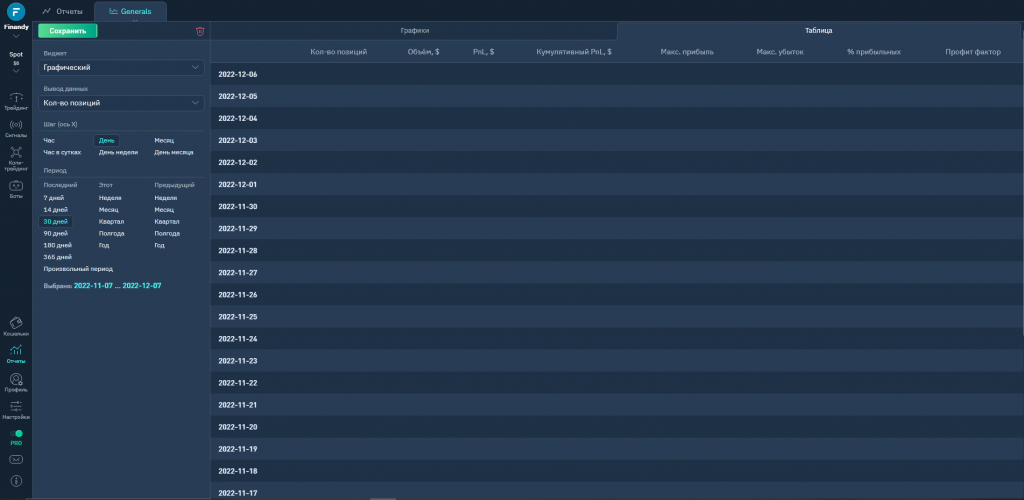This screenshot has height=500, width=1024.
Task: Choose the last 90 дней period
Action: pos(56,233)
